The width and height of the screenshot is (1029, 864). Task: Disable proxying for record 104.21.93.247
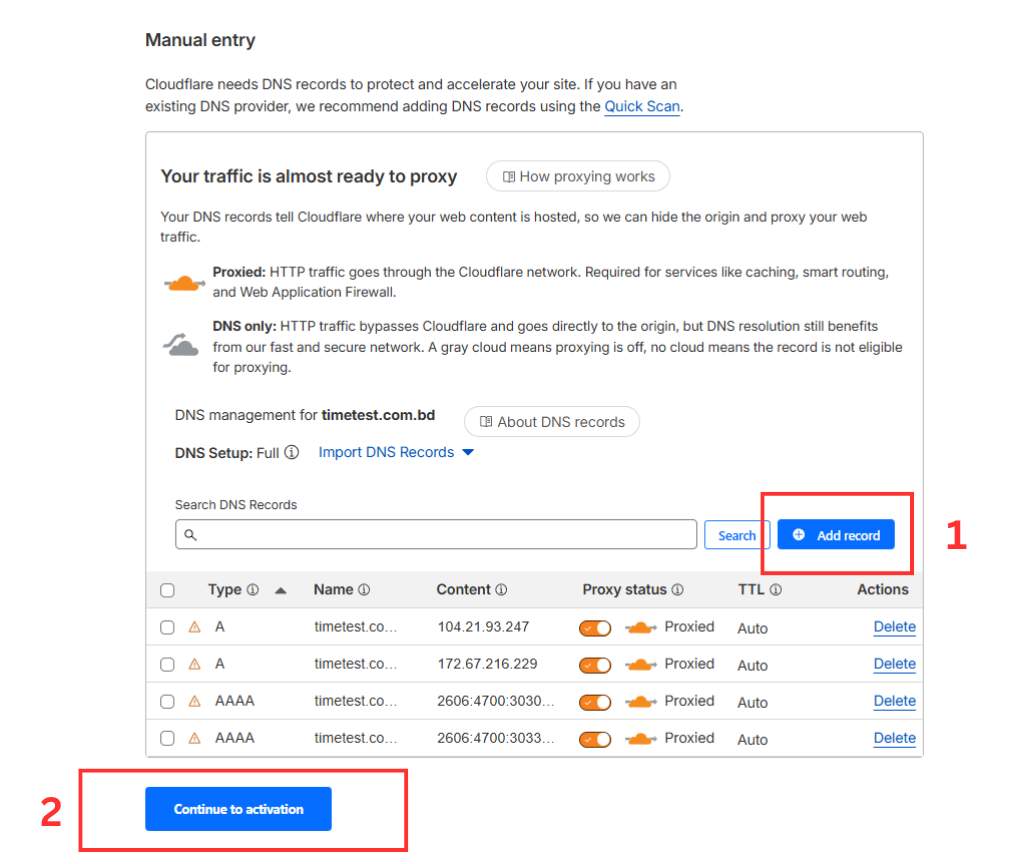pyautogui.click(x=594, y=627)
